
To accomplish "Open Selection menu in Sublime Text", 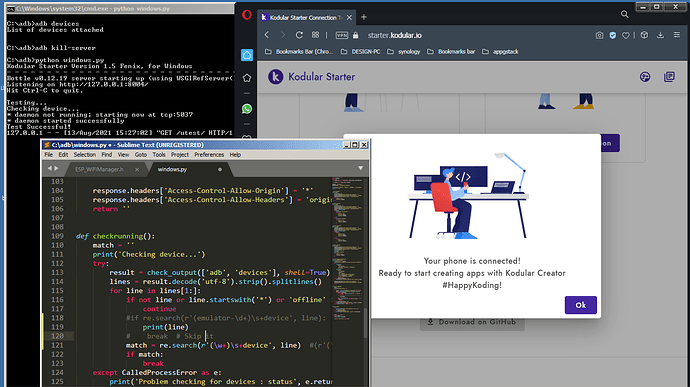I will 84,155.
